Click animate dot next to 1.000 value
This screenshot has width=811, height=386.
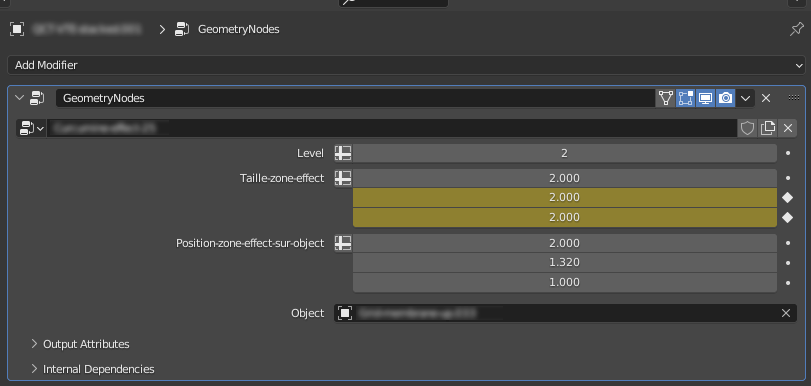pos(788,283)
